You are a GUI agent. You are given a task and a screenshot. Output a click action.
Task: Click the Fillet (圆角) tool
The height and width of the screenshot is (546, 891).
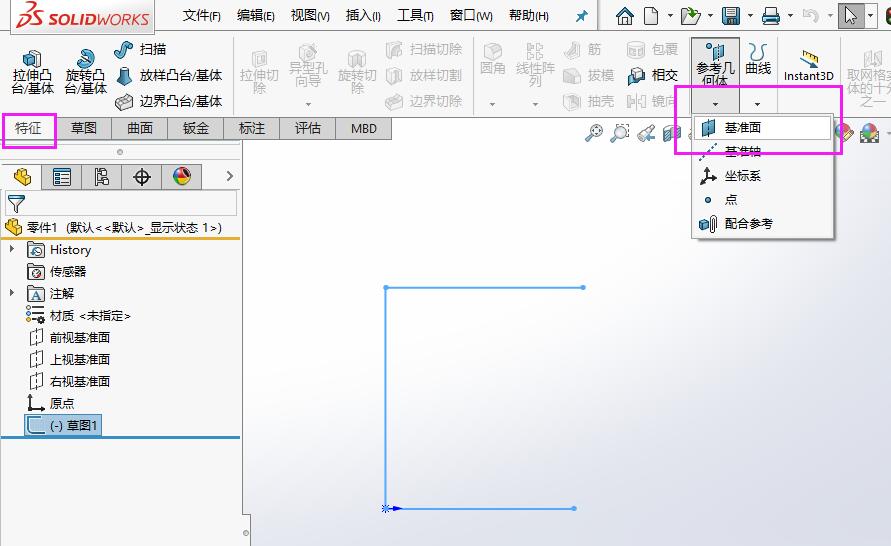492,59
